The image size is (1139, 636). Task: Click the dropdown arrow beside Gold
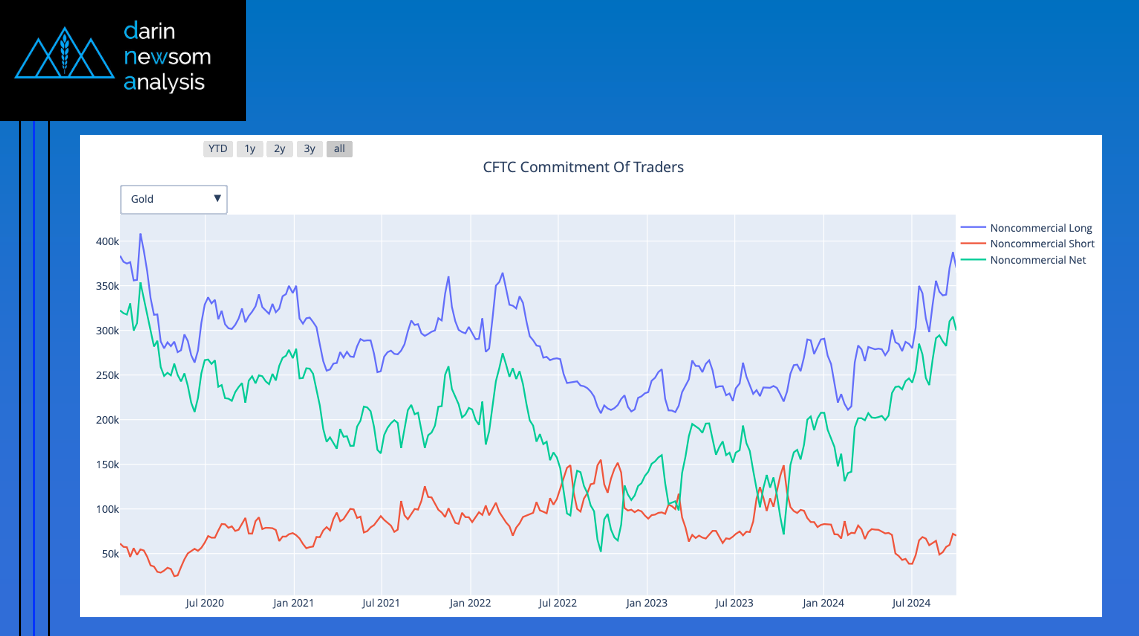(217, 199)
